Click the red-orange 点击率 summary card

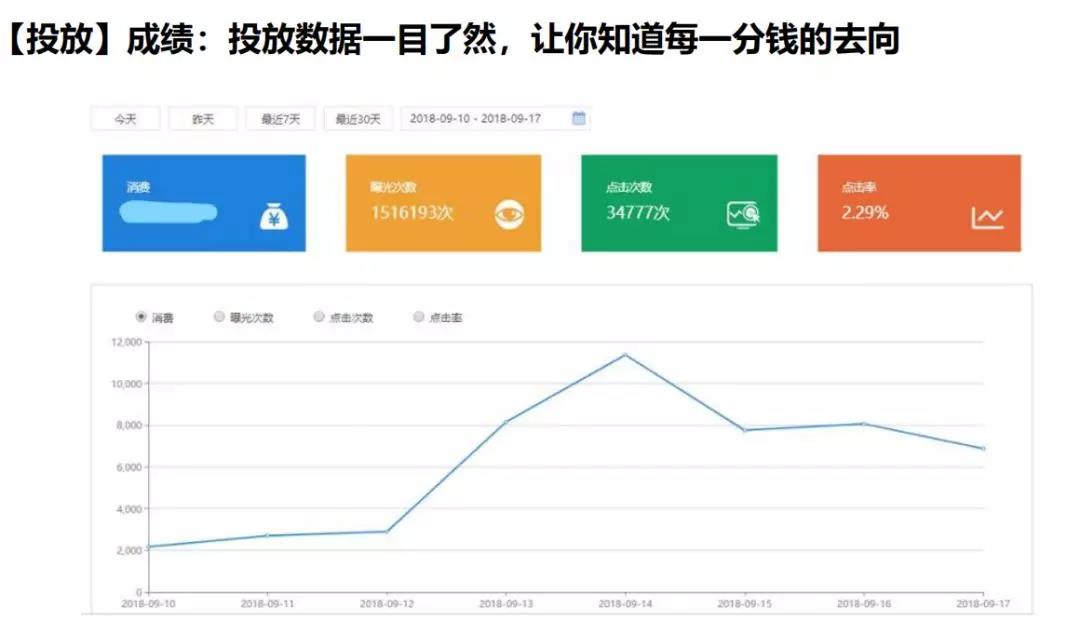pyautogui.click(x=919, y=203)
